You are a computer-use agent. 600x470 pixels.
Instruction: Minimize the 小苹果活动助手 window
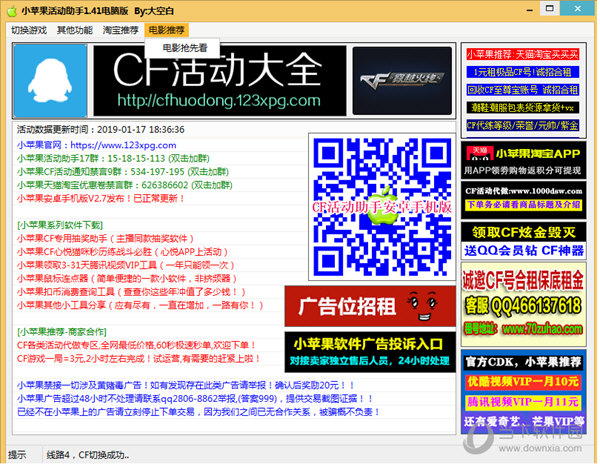(x=530, y=10)
